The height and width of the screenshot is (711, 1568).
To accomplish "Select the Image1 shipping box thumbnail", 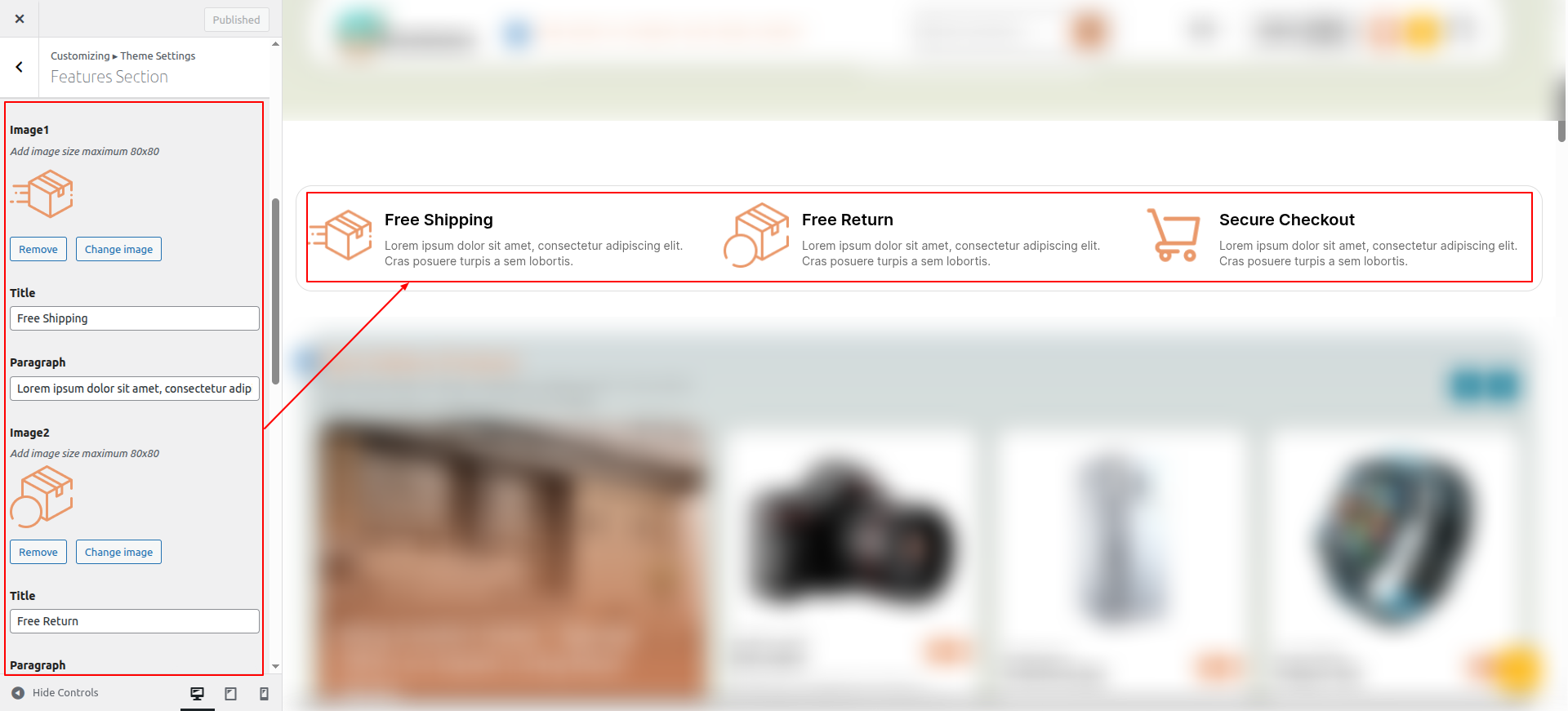I will coord(42,193).
